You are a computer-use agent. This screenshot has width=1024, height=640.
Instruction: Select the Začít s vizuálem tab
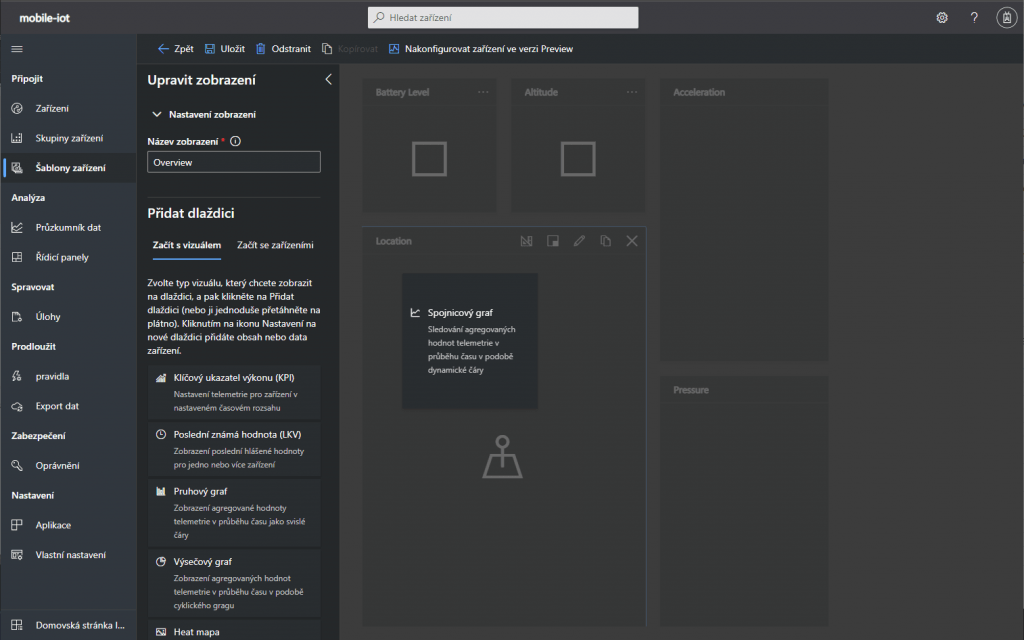[x=187, y=244]
